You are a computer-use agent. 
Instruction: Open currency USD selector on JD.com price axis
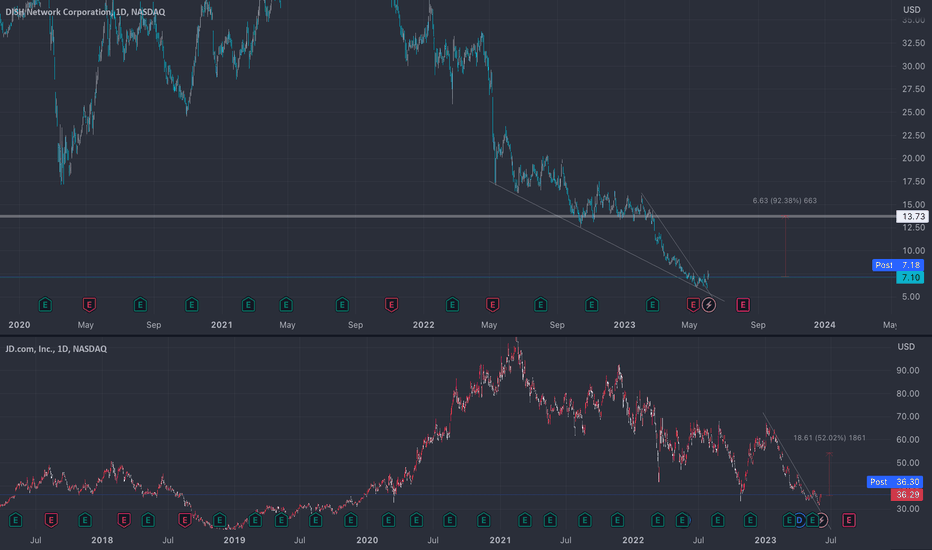[x=906, y=347]
